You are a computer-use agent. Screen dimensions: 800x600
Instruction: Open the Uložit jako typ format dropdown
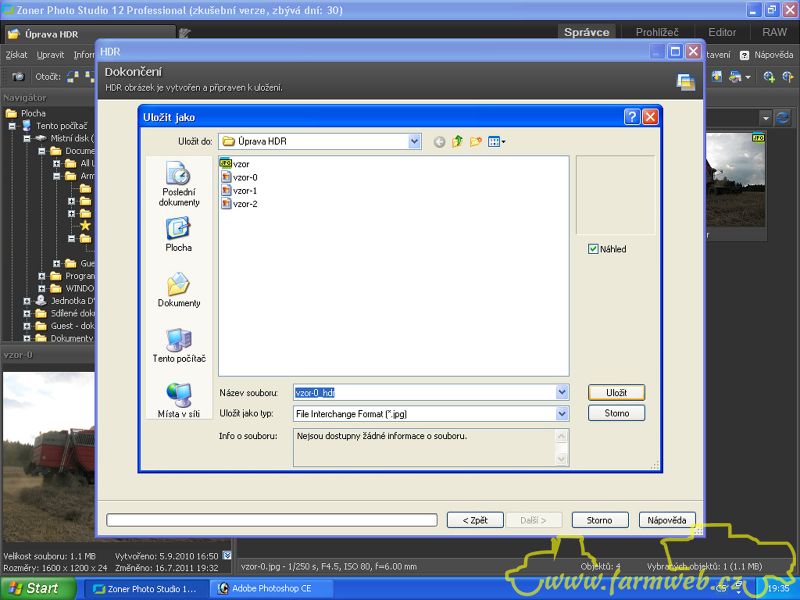coord(561,413)
